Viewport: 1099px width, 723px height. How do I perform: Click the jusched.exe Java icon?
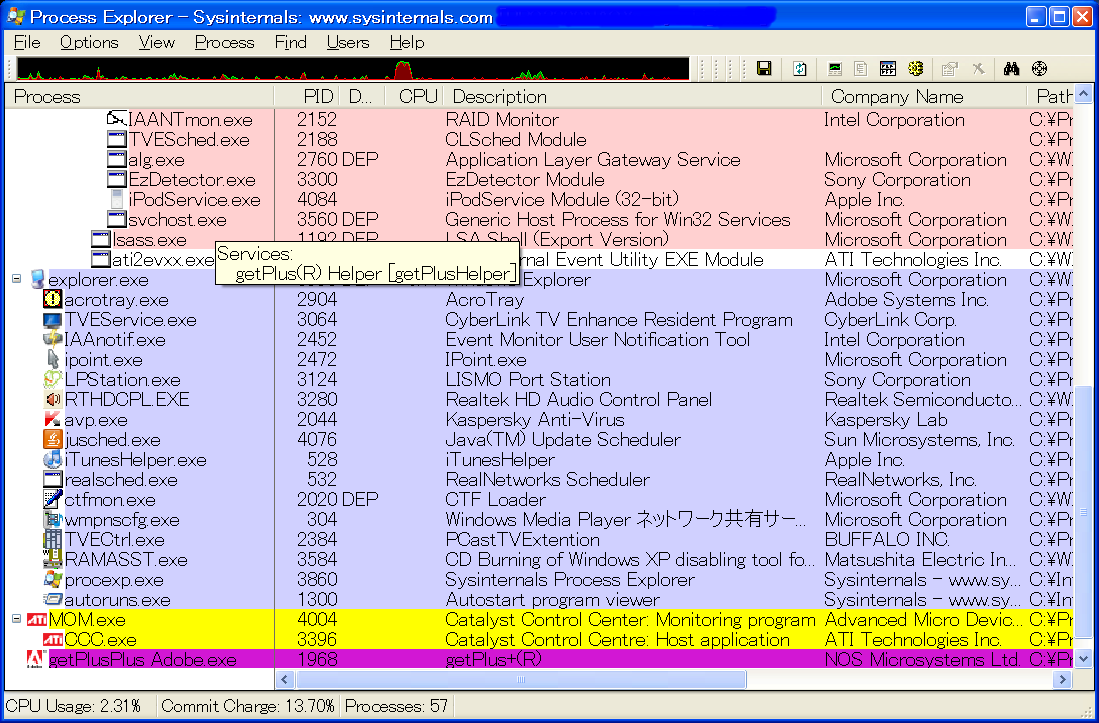(x=53, y=440)
